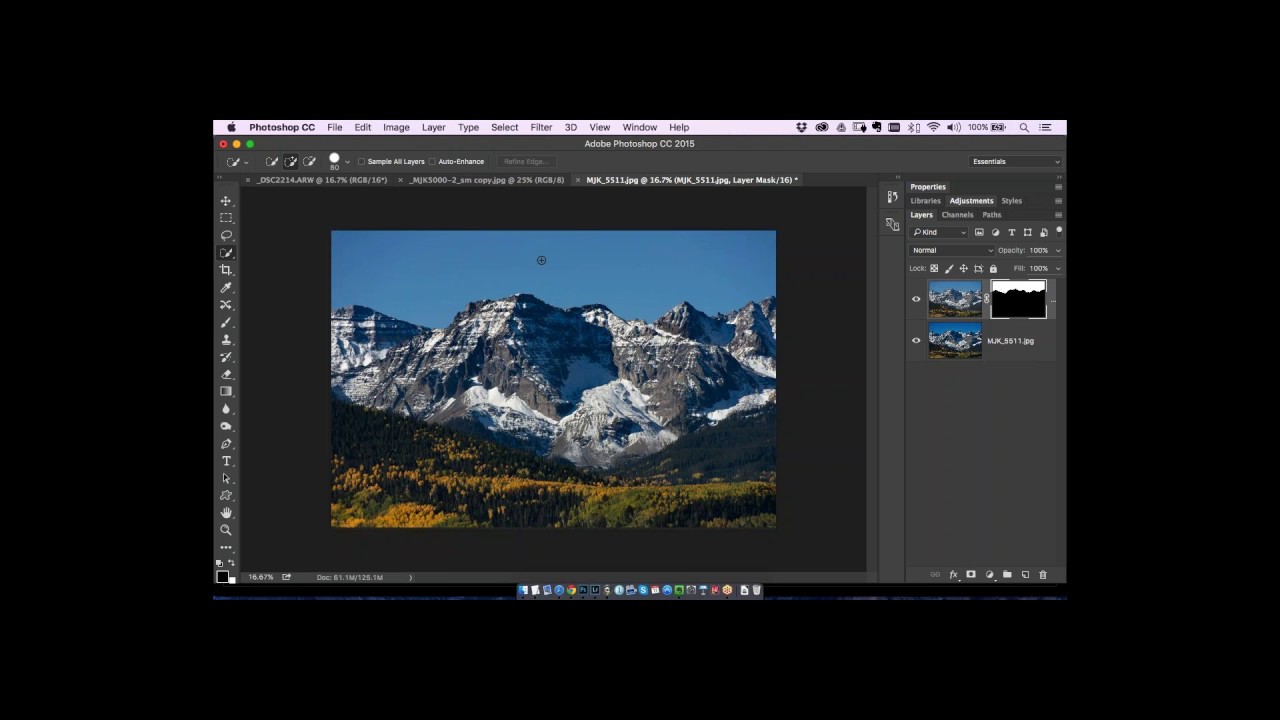Select the Gradient tool
Viewport: 1280px width, 720px height.
(226, 391)
